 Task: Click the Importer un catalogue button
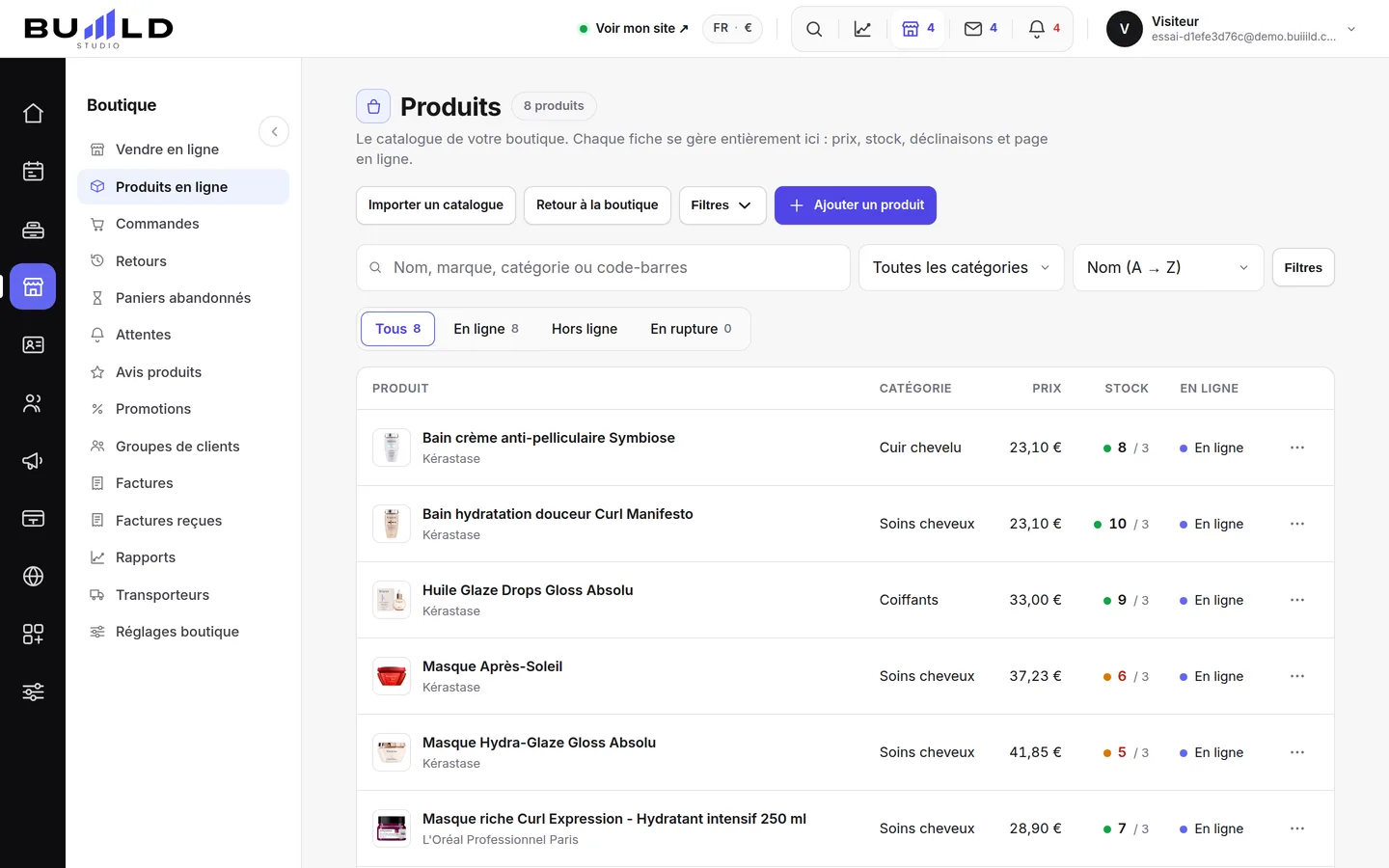pos(436,205)
